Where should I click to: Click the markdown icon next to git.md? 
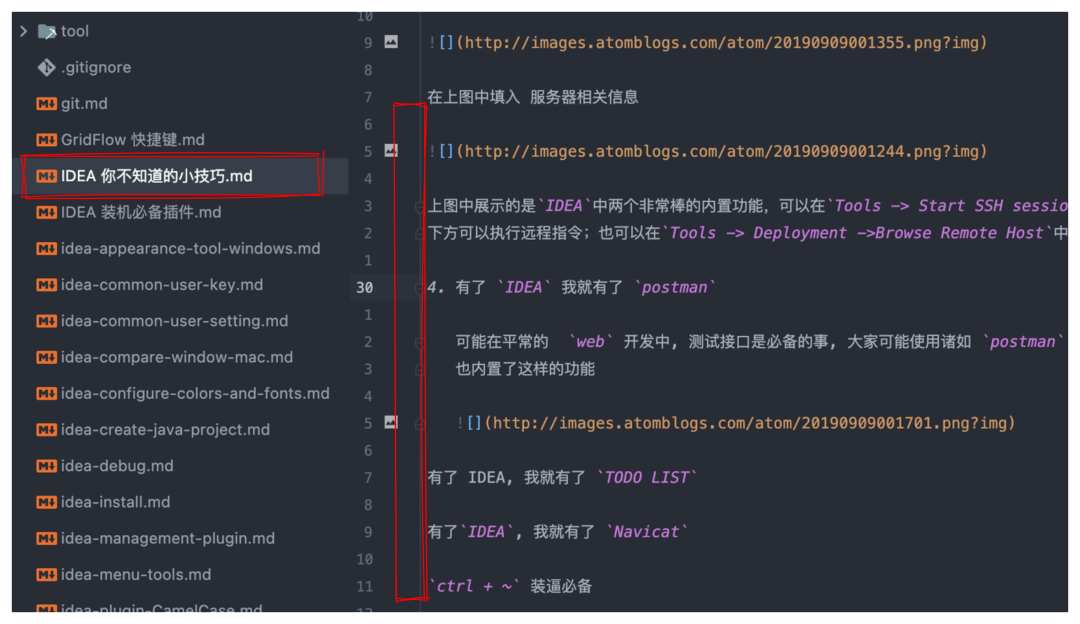click(x=45, y=103)
